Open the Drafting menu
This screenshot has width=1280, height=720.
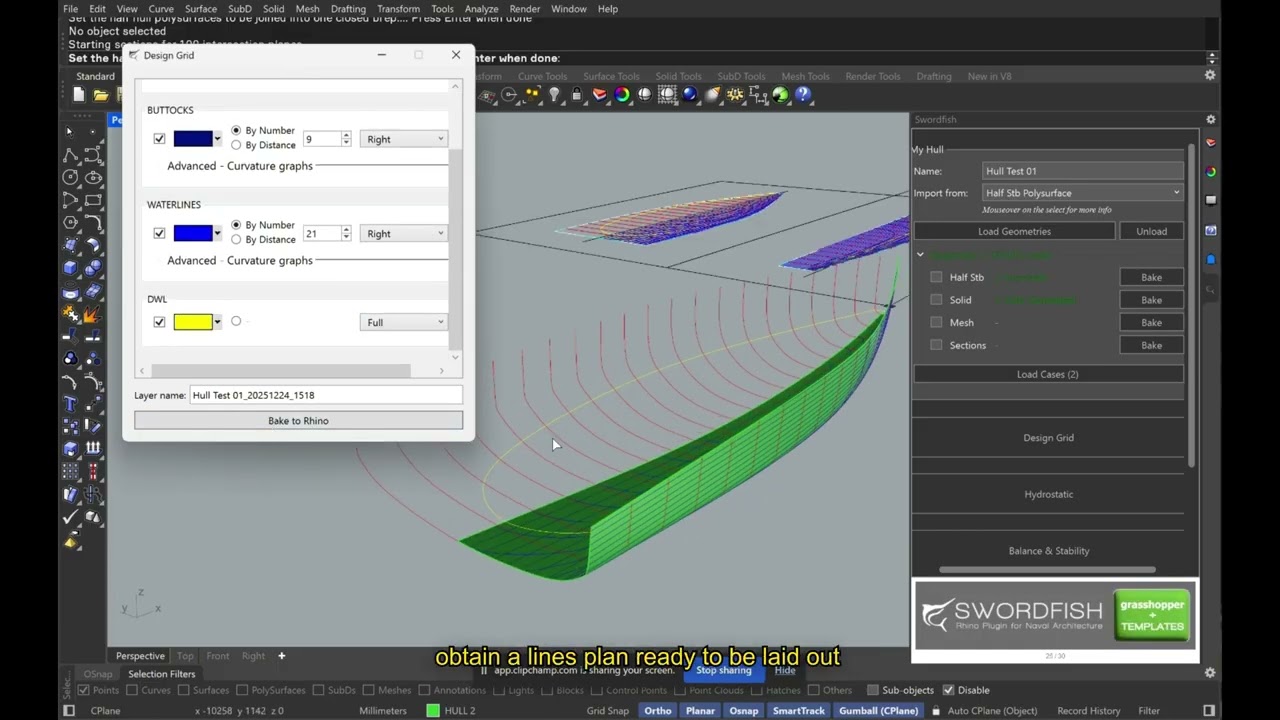click(348, 9)
